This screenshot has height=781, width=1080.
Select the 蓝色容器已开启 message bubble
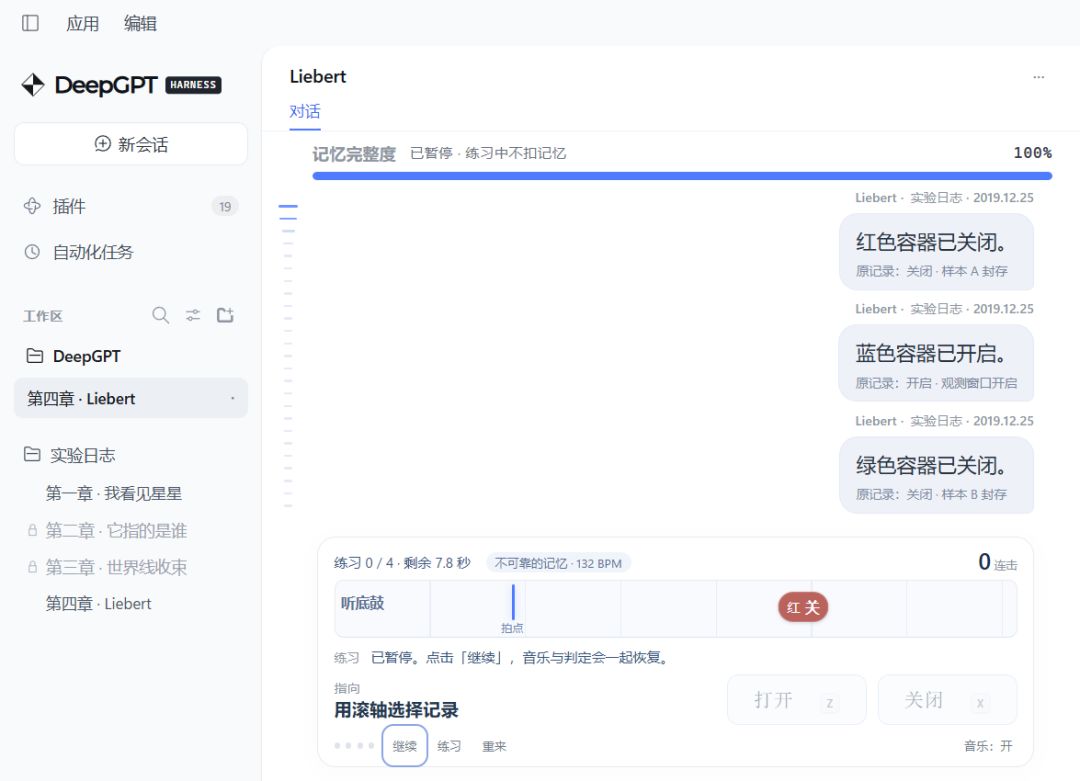pos(936,364)
